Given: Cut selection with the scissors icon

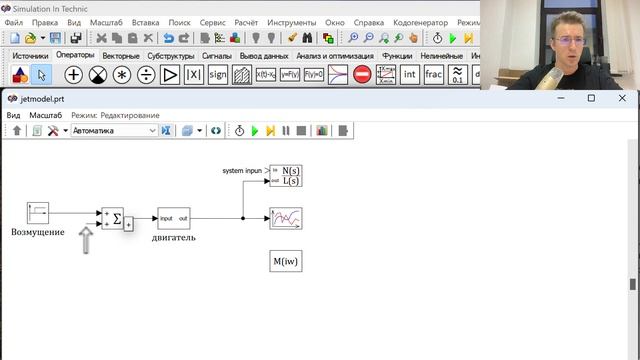Looking at the screenshot, I should 101,38.
